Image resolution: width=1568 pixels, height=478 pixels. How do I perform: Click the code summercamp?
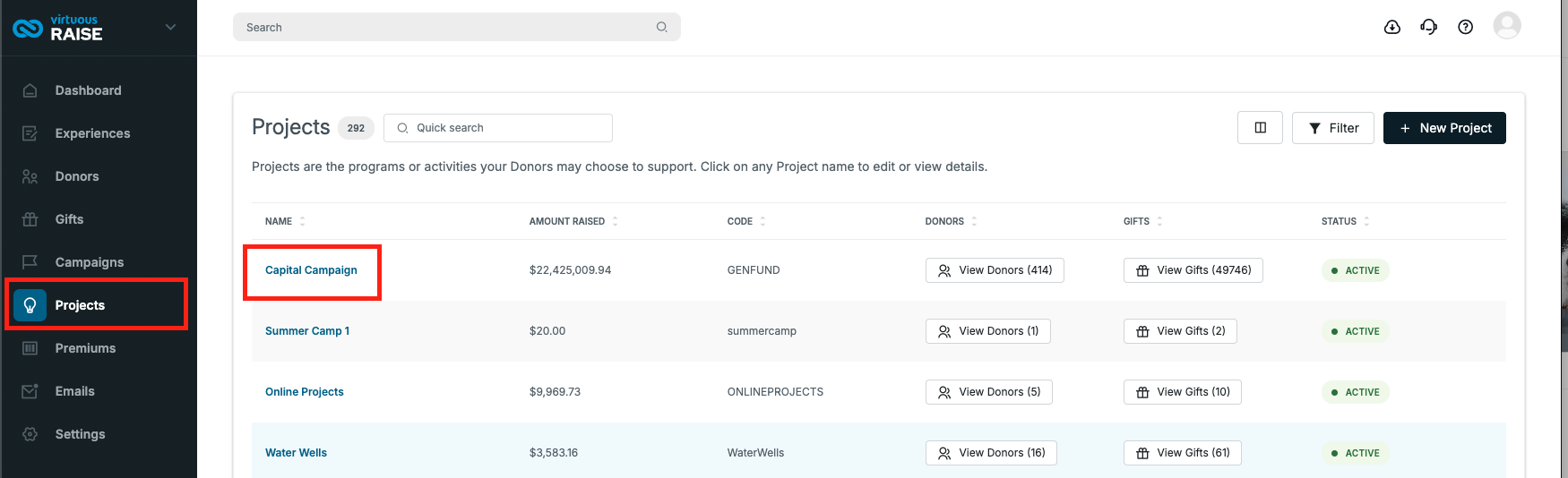[x=762, y=331]
